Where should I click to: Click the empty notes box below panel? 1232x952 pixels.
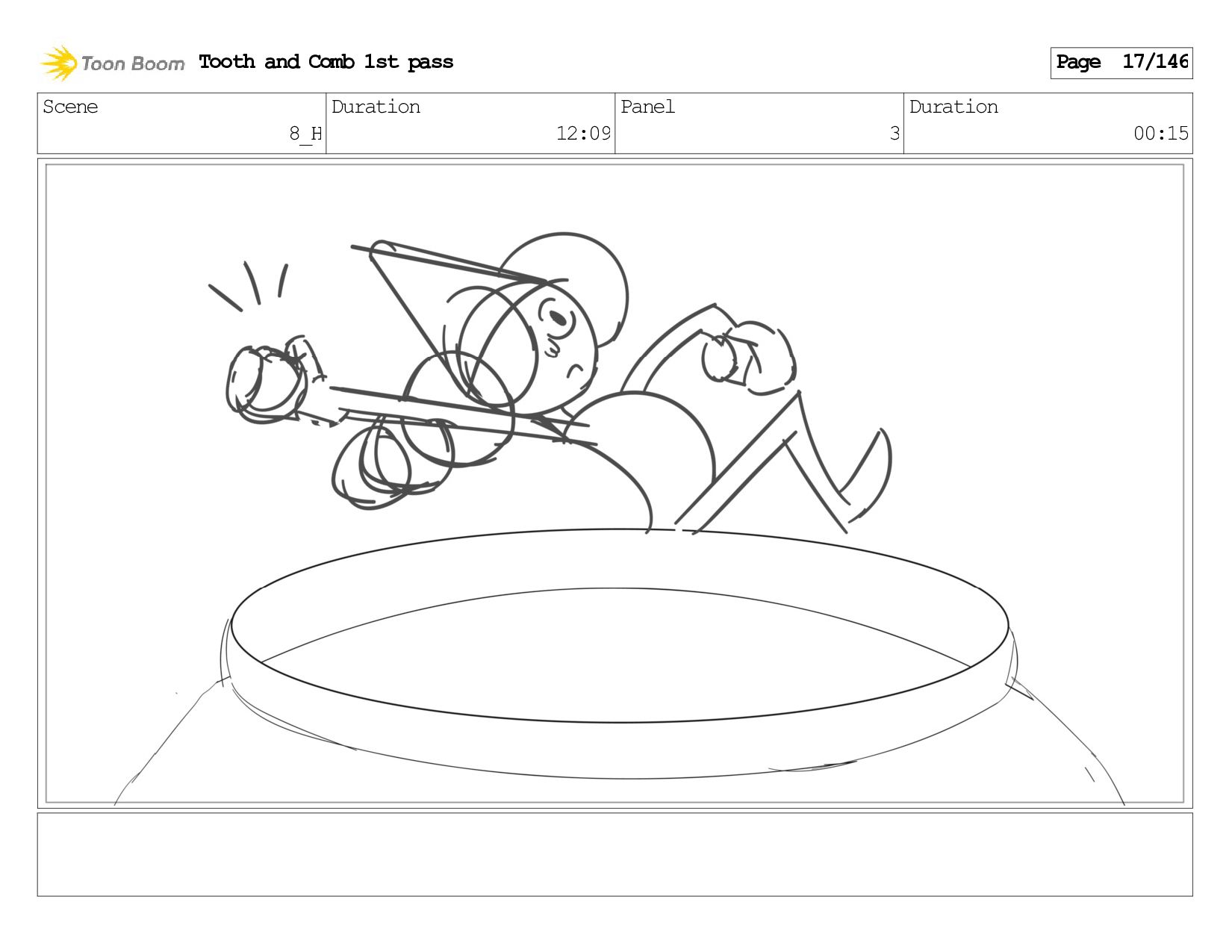[x=615, y=854]
